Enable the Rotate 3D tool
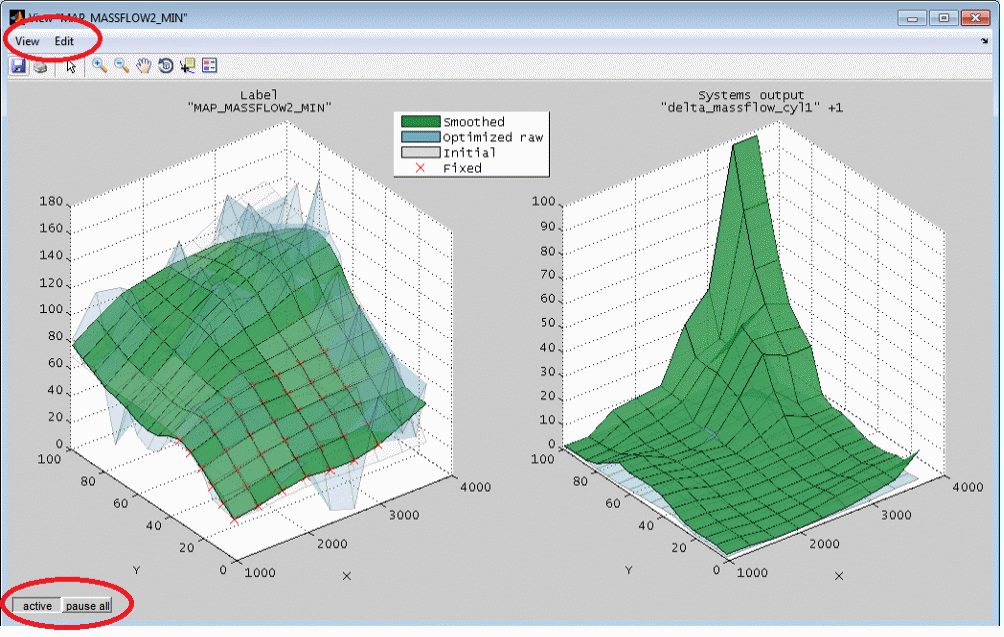1004x637 pixels. tap(165, 65)
